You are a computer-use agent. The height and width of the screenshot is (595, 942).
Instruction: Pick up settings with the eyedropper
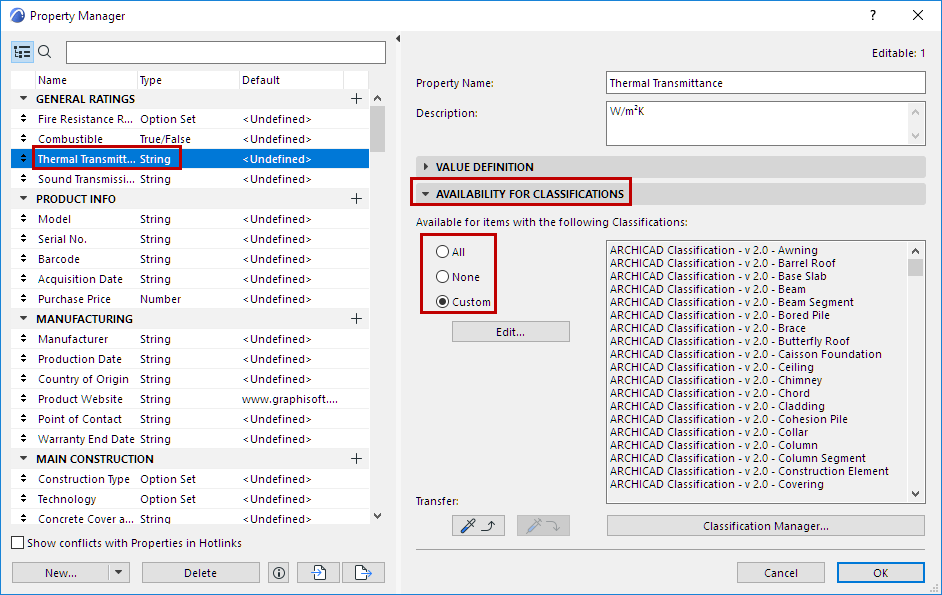click(x=478, y=526)
